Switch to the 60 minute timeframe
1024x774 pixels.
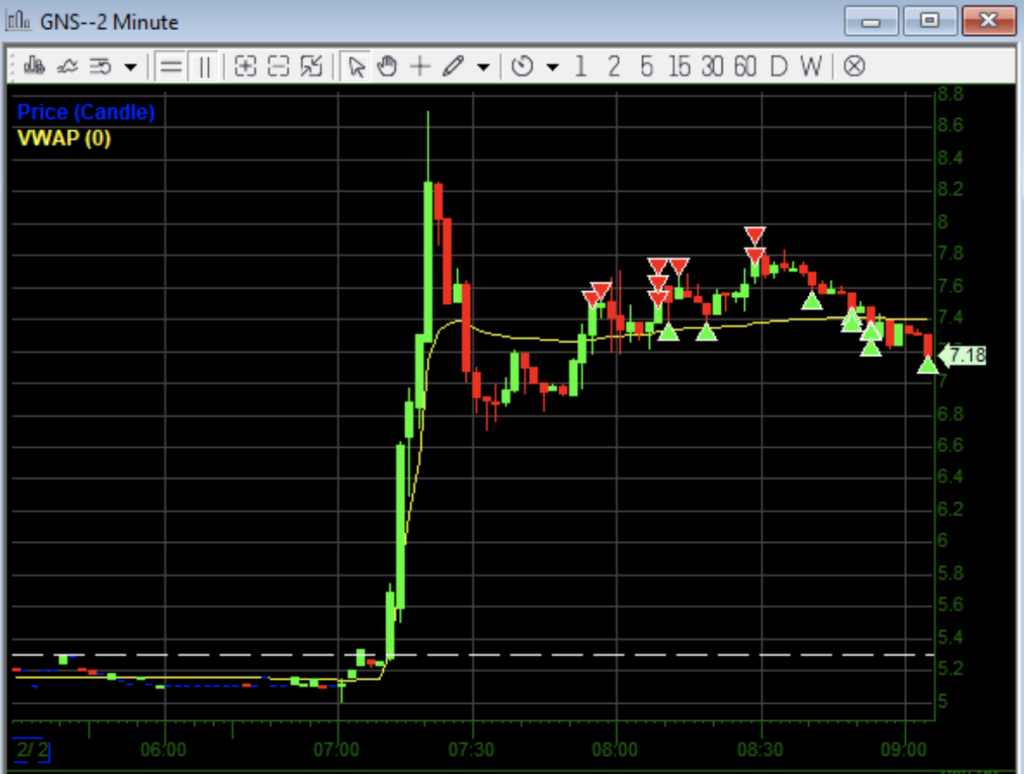[x=745, y=66]
